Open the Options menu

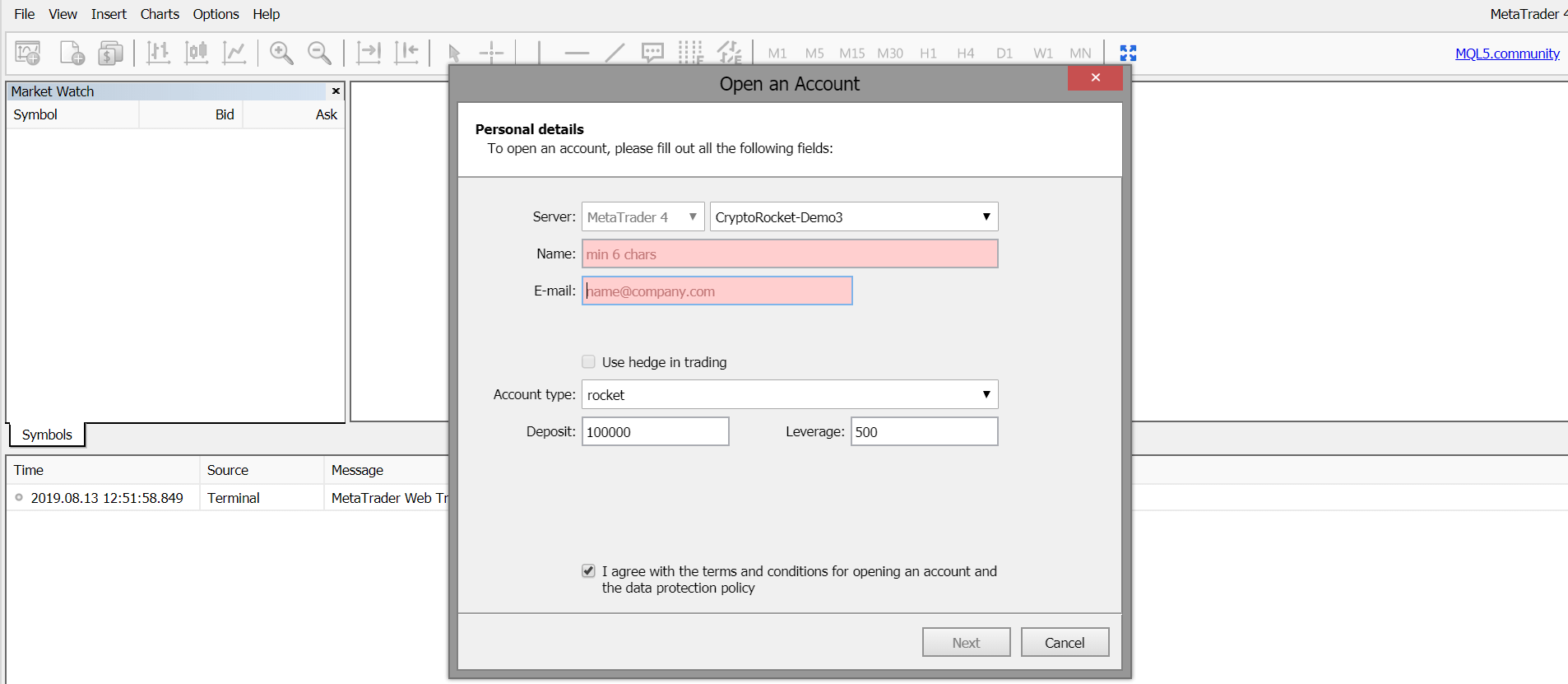point(216,14)
